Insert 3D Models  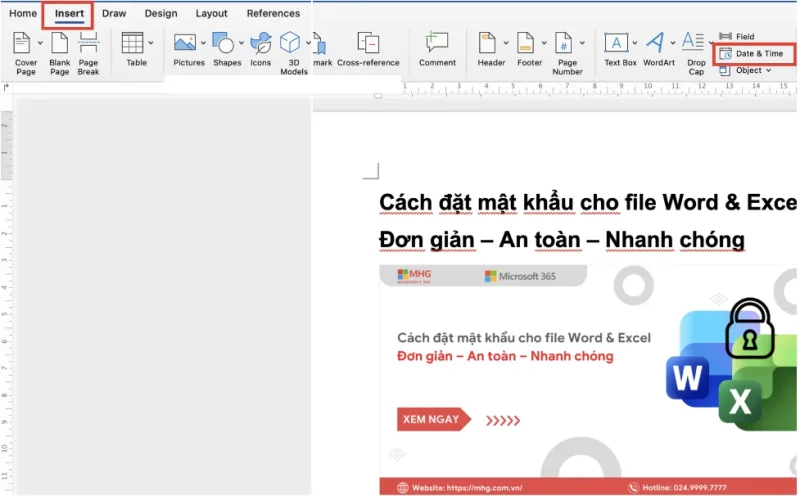click(x=293, y=53)
